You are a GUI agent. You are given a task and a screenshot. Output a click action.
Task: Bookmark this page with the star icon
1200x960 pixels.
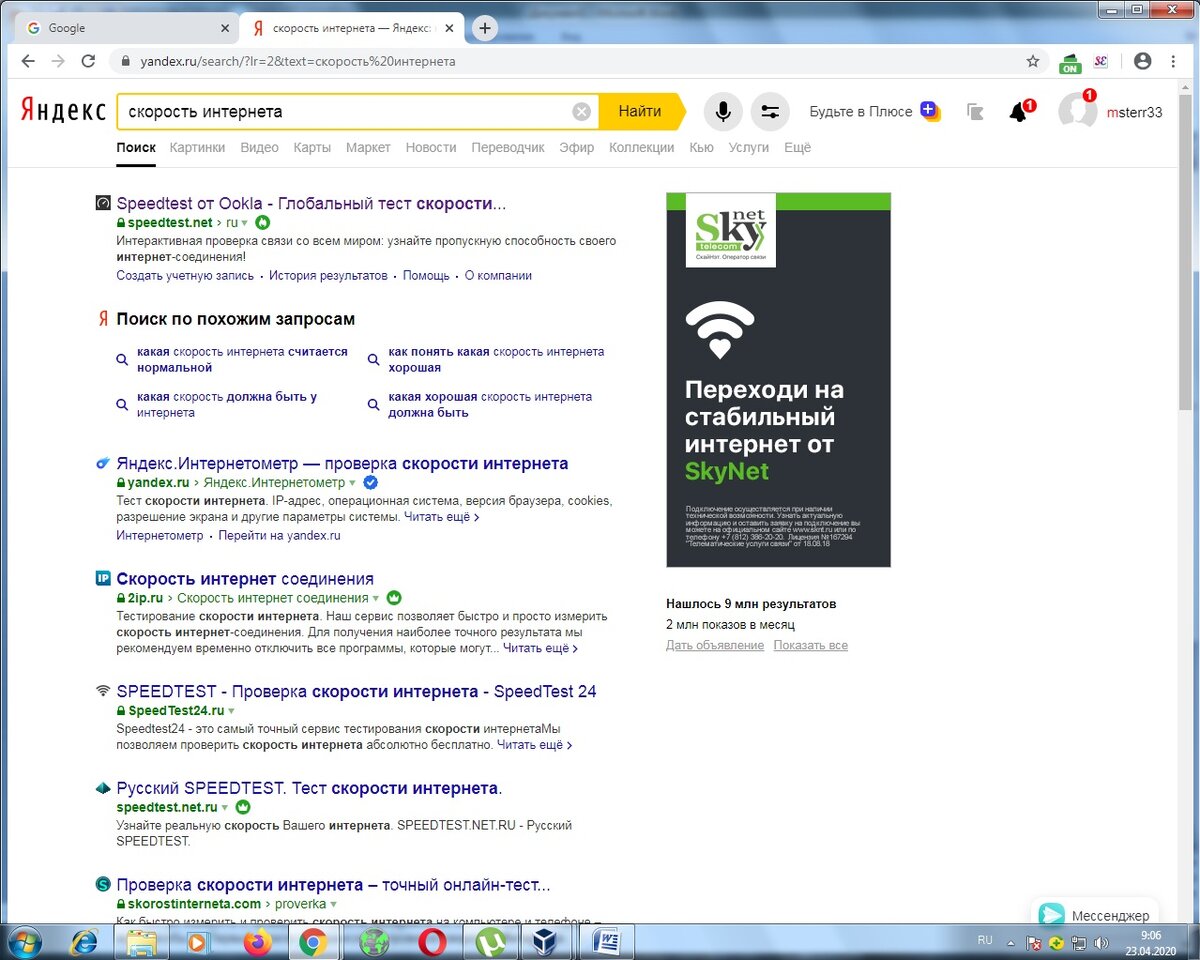click(1033, 61)
